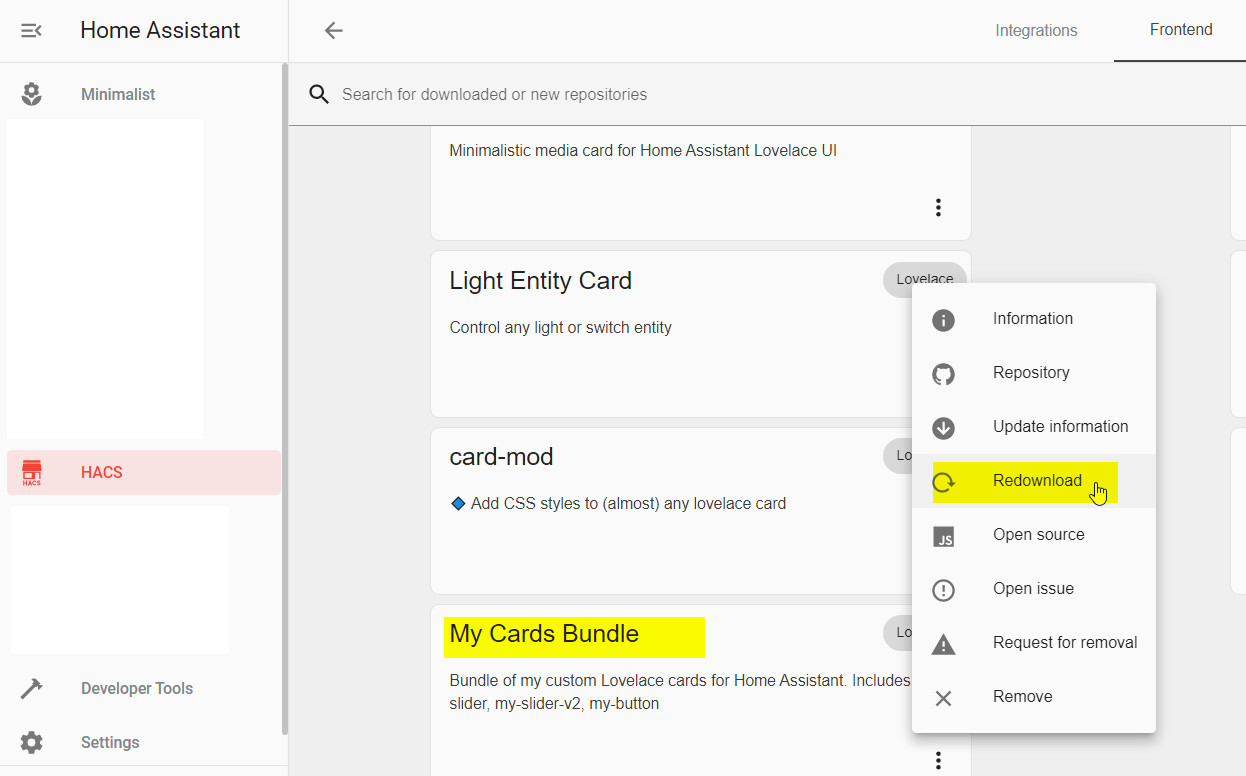Click the JS Open source icon

point(943,536)
